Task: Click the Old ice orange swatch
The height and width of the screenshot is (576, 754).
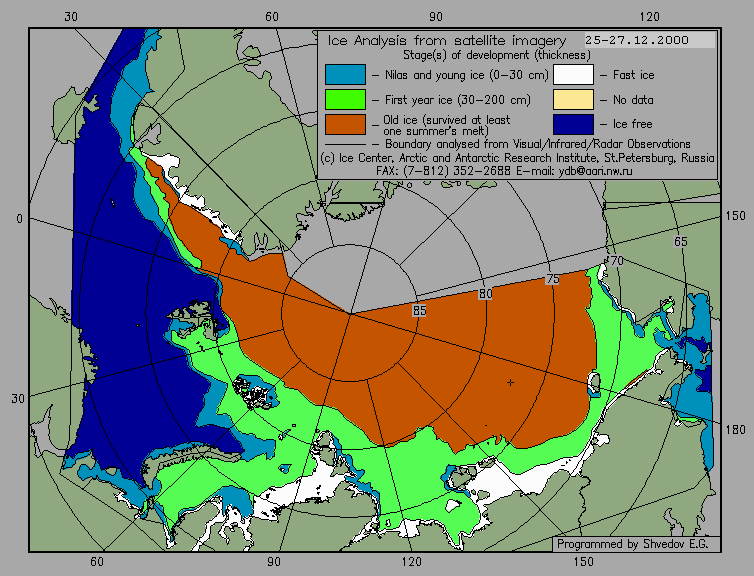Action: point(345,124)
